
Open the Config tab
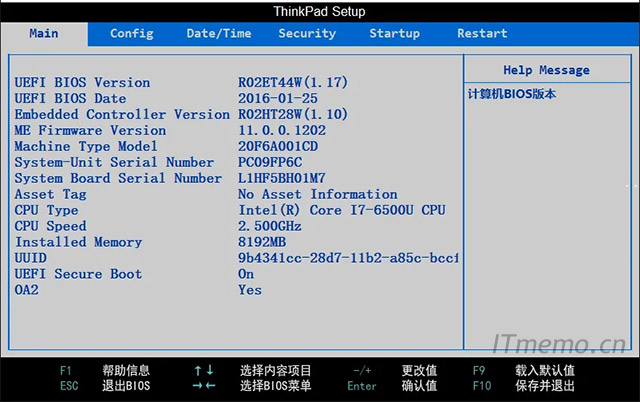pyautogui.click(x=131, y=33)
